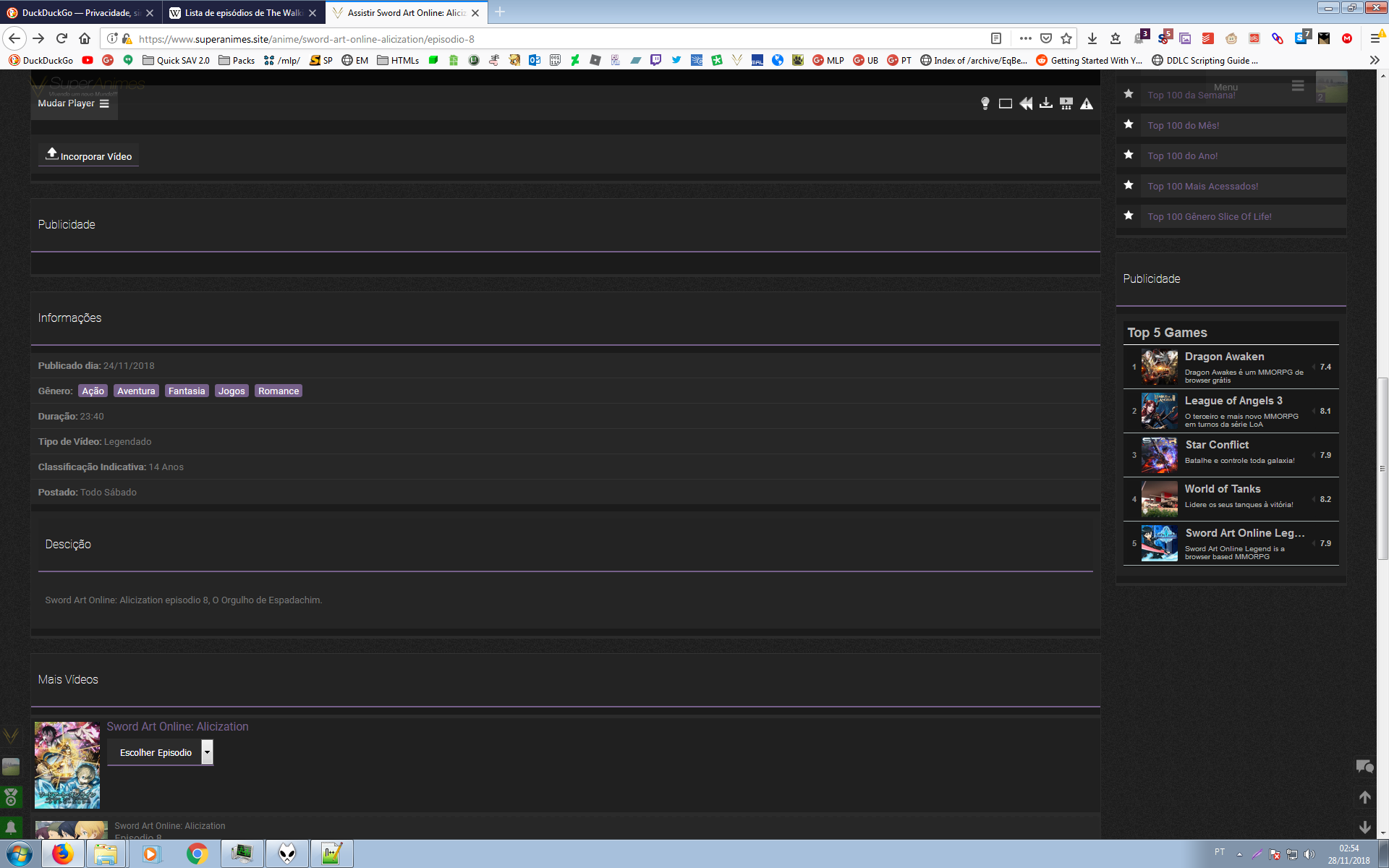The width and height of the screenshot is (1389, 868).
Task: Toggle theater mode rectangle icon
Action: [1005, 103]
